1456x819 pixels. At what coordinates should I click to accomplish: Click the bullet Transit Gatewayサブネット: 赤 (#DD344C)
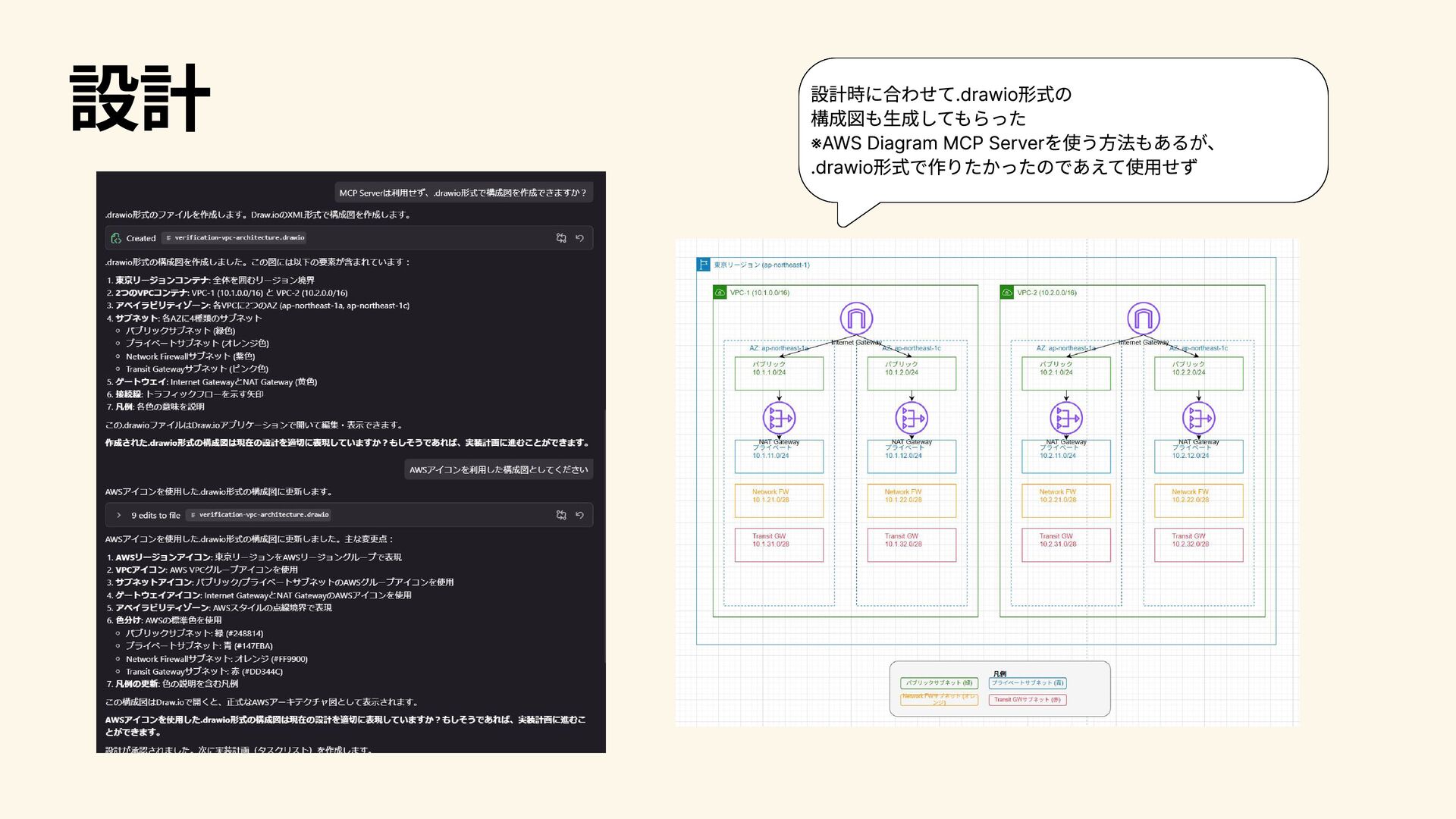pos(204,672)
